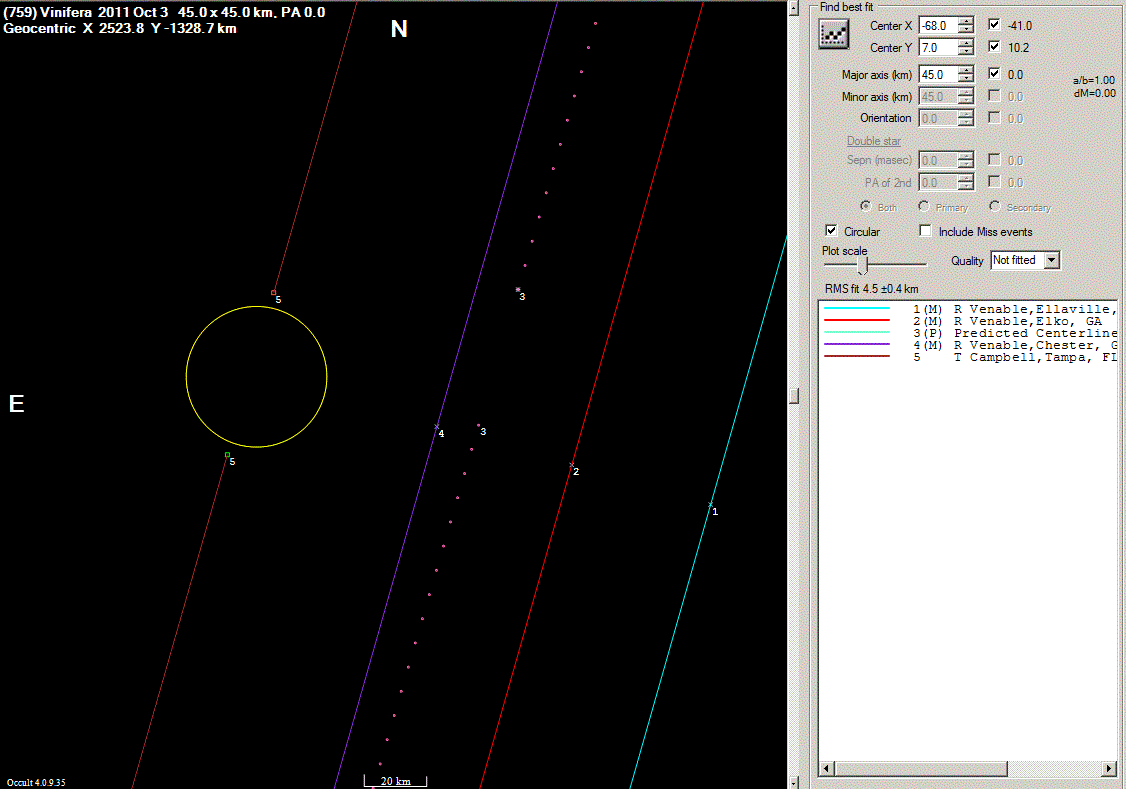
Task: Click the green reappearance marker of chord 5
Action: tap(228, 454)
